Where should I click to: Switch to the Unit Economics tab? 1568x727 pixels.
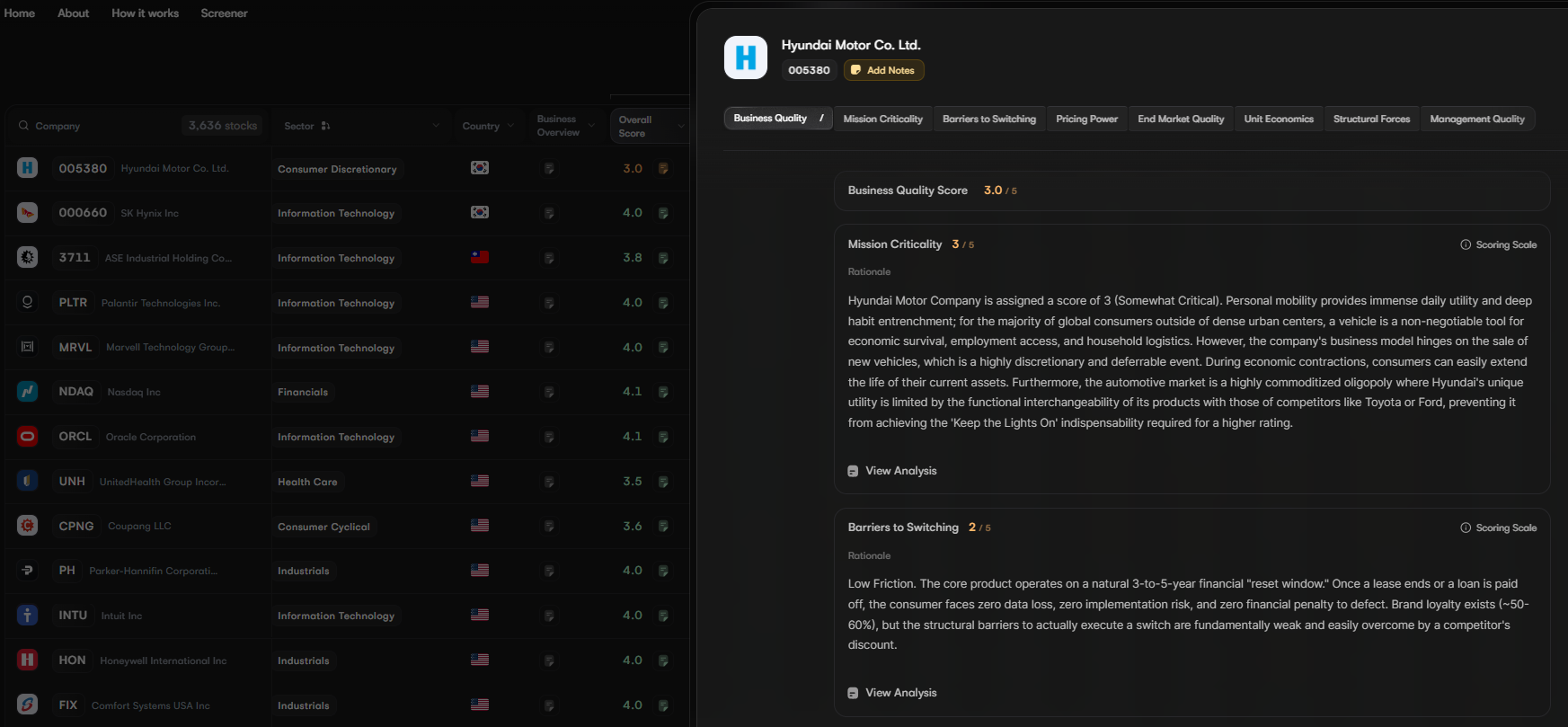pos(1279,119)
